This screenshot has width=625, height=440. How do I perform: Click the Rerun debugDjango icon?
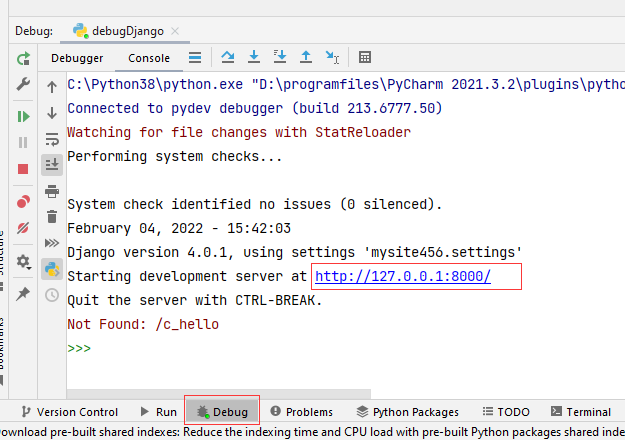coord(23,58)
